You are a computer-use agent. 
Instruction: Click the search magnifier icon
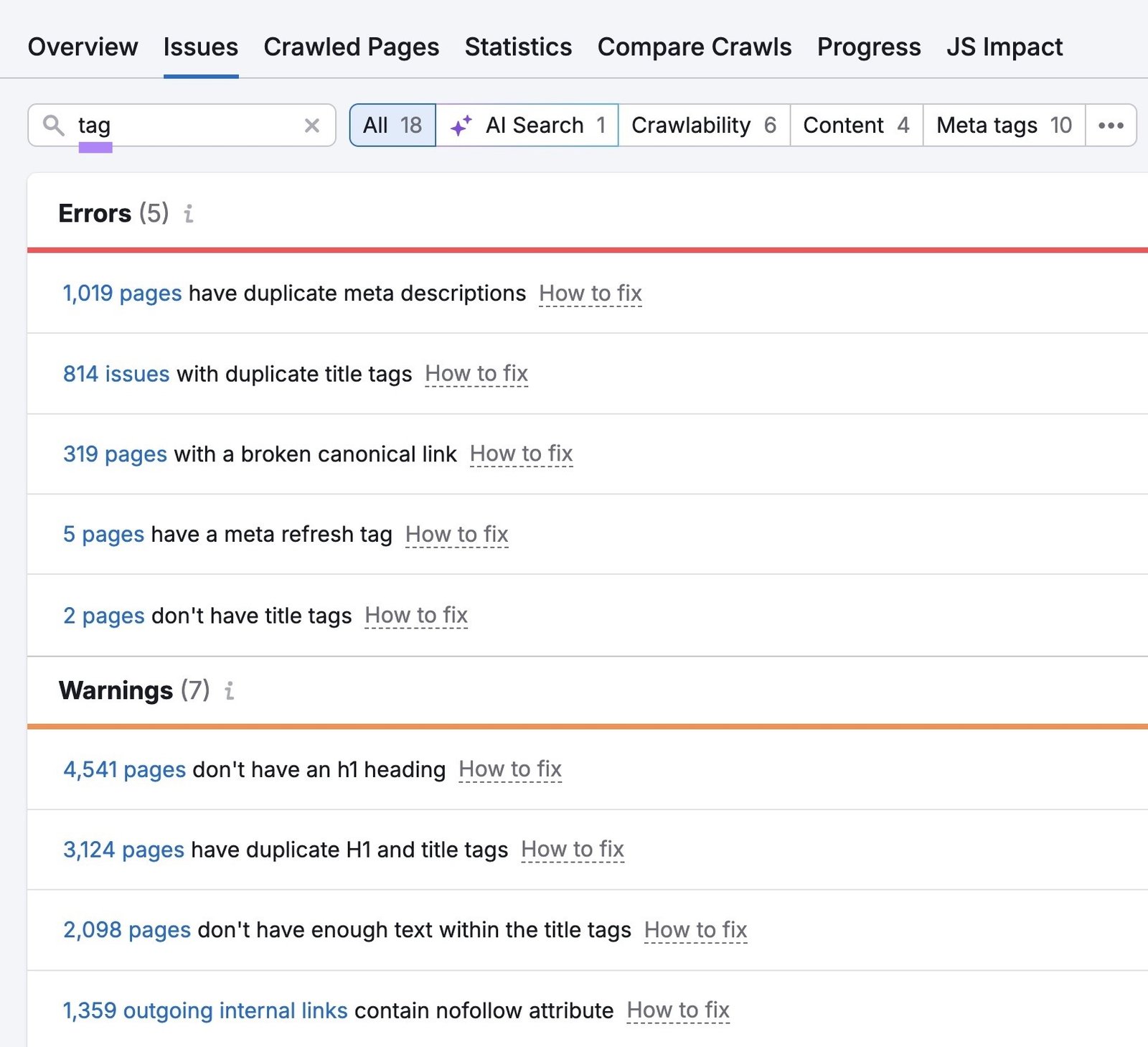[x=54, y=125]
